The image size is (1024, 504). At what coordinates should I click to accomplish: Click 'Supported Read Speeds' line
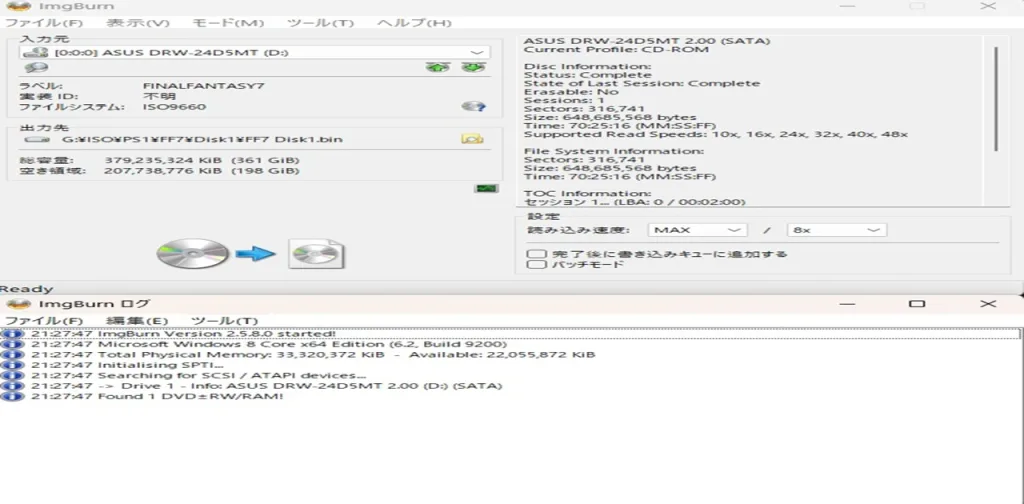pyautogui.click(x=716, y=134)
